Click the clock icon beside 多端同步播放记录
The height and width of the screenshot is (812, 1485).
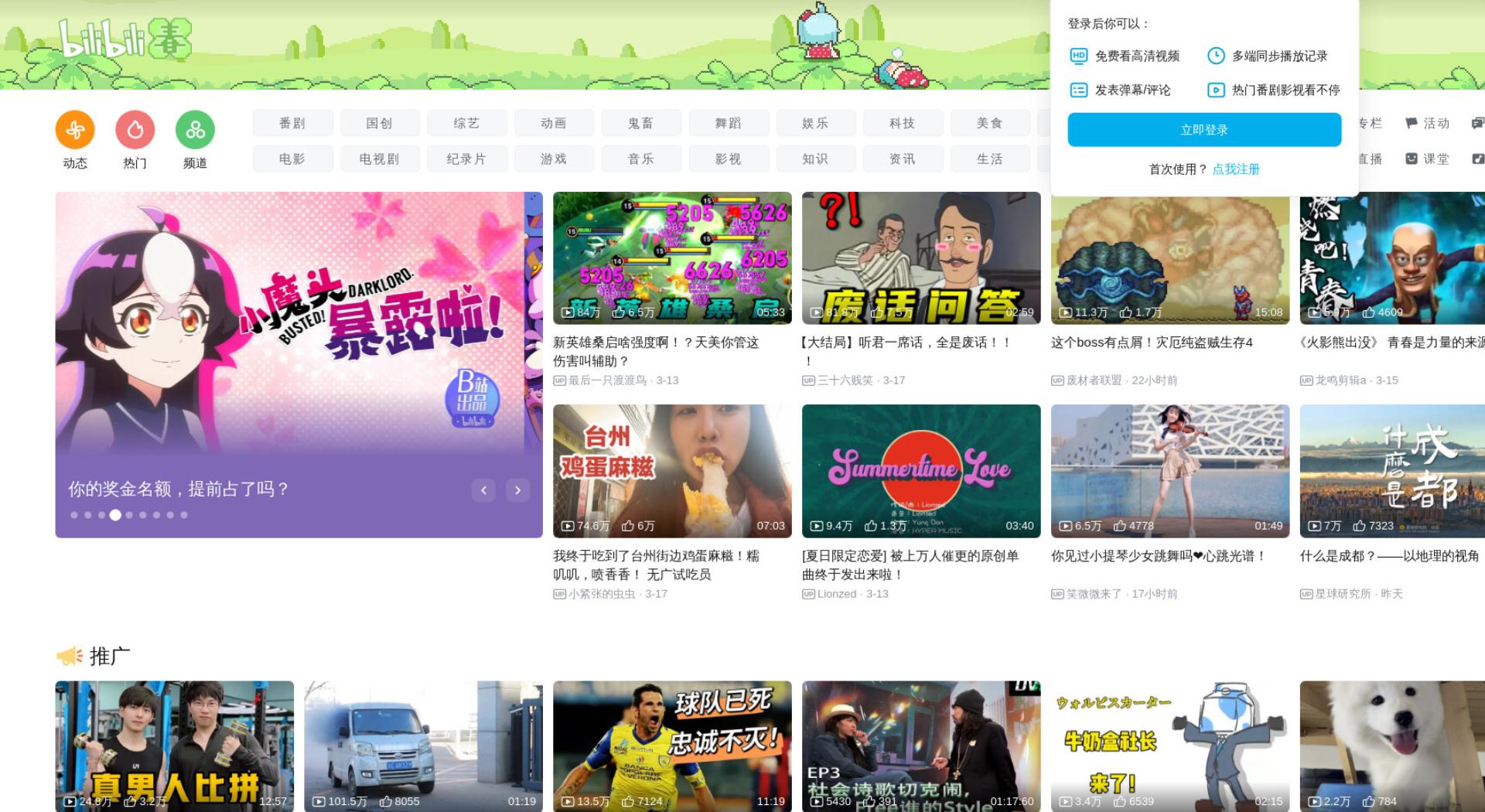(1216, 56)
